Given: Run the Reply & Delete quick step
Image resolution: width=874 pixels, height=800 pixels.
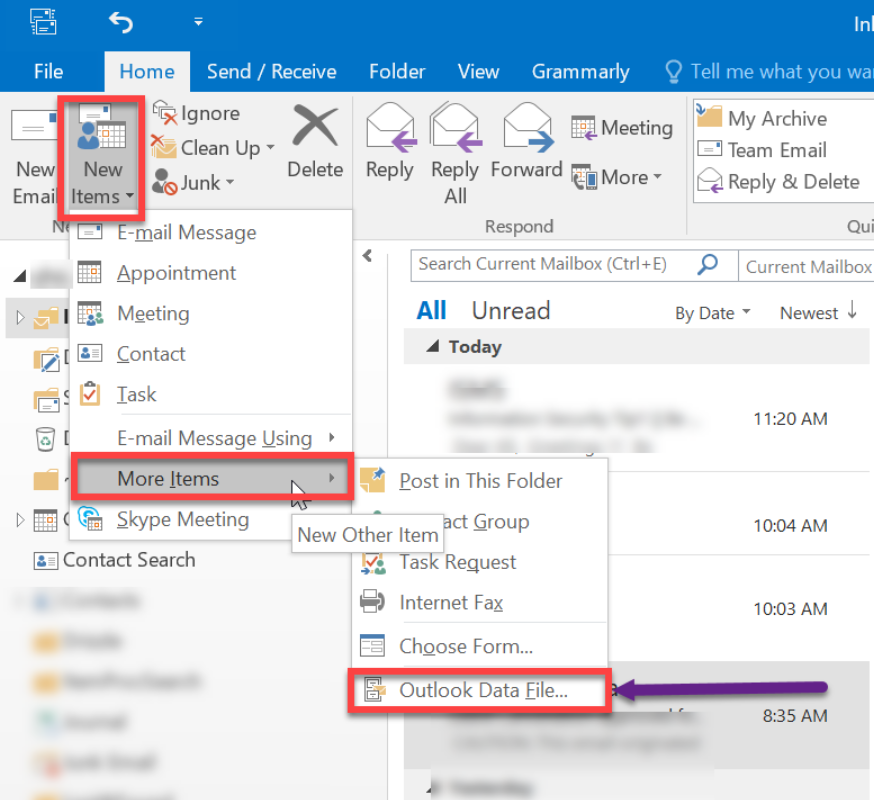Looking at the screenshot, I should click(779, 182).
